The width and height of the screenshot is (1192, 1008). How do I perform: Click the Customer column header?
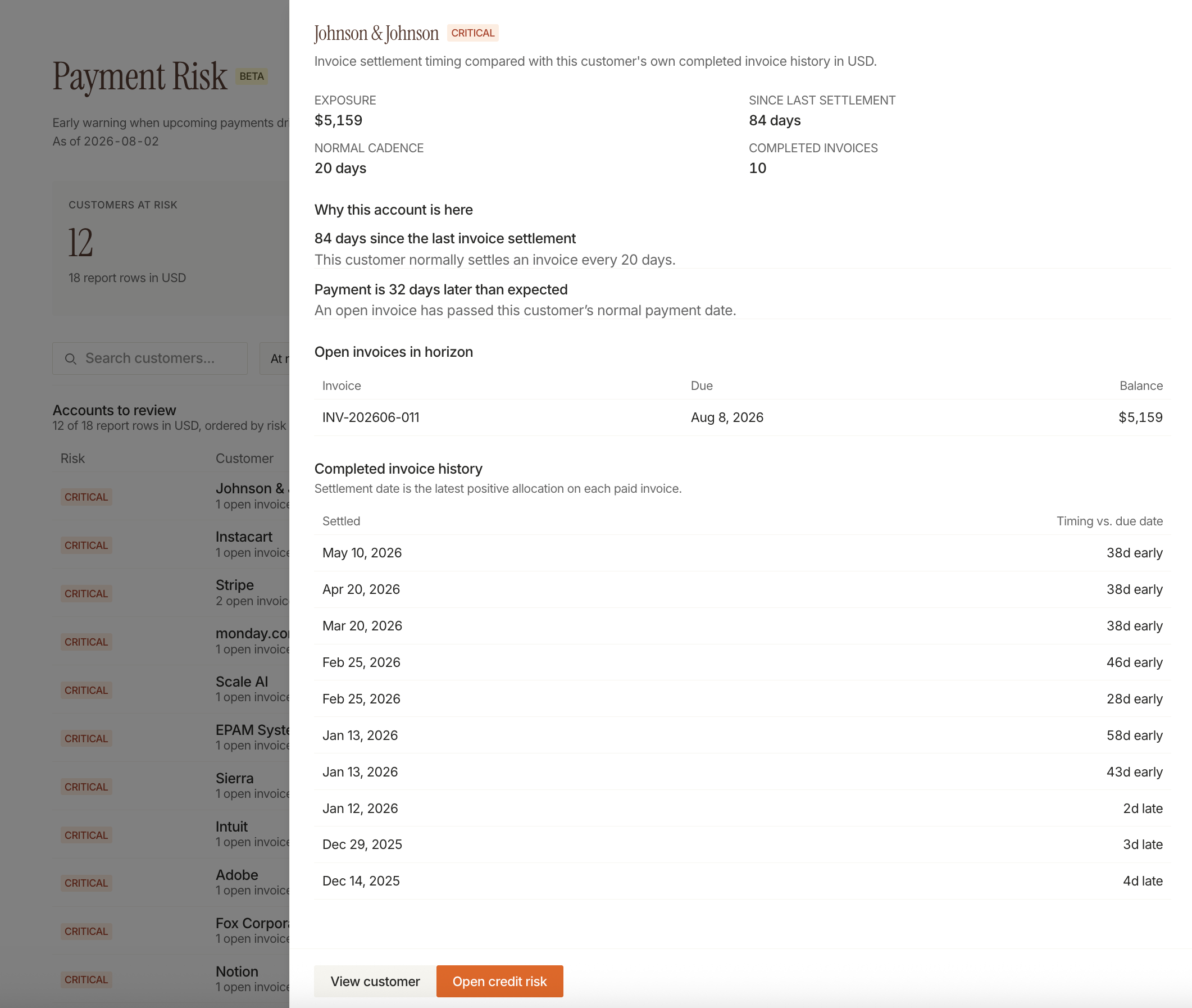pos(244,458)
